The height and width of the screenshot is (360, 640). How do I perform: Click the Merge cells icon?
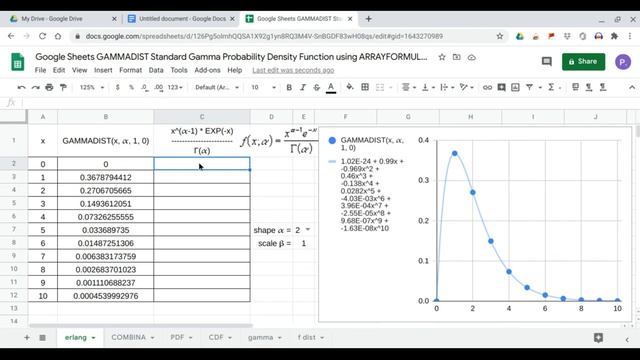click(x=380, y=87)
